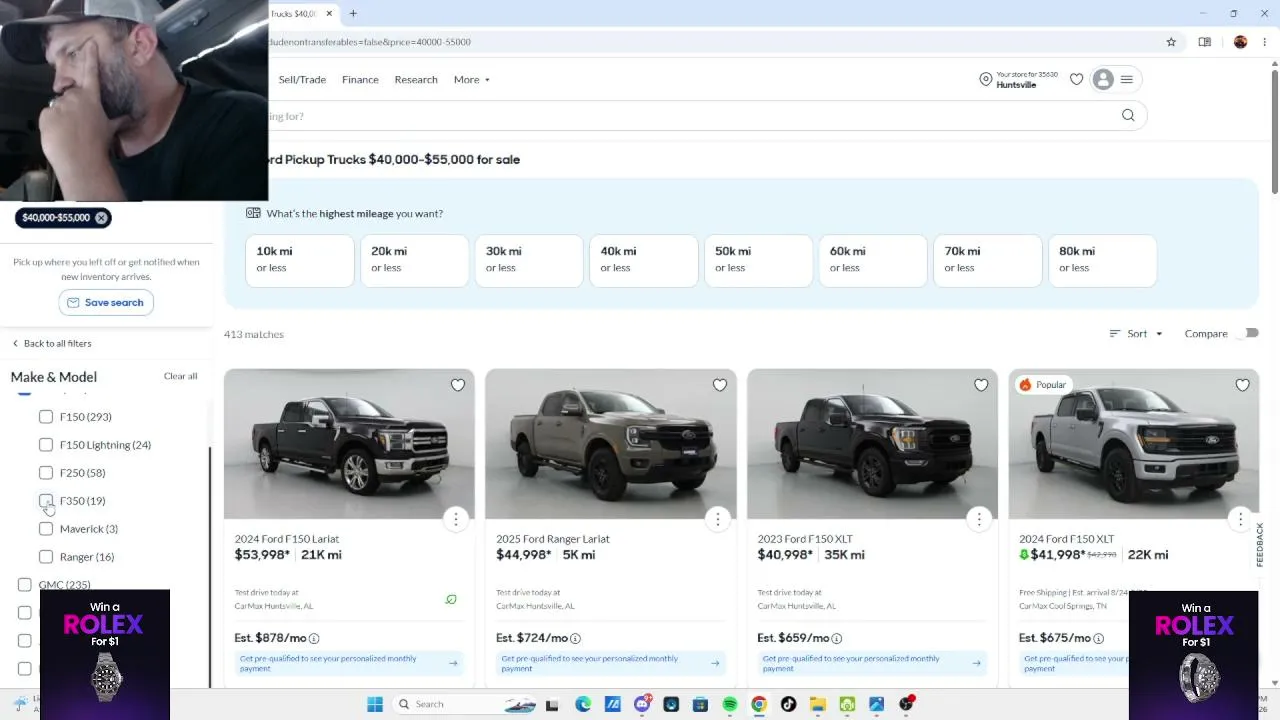Open the Feedback side tab
The image size is (1280, 720).
coord(1260,545)
